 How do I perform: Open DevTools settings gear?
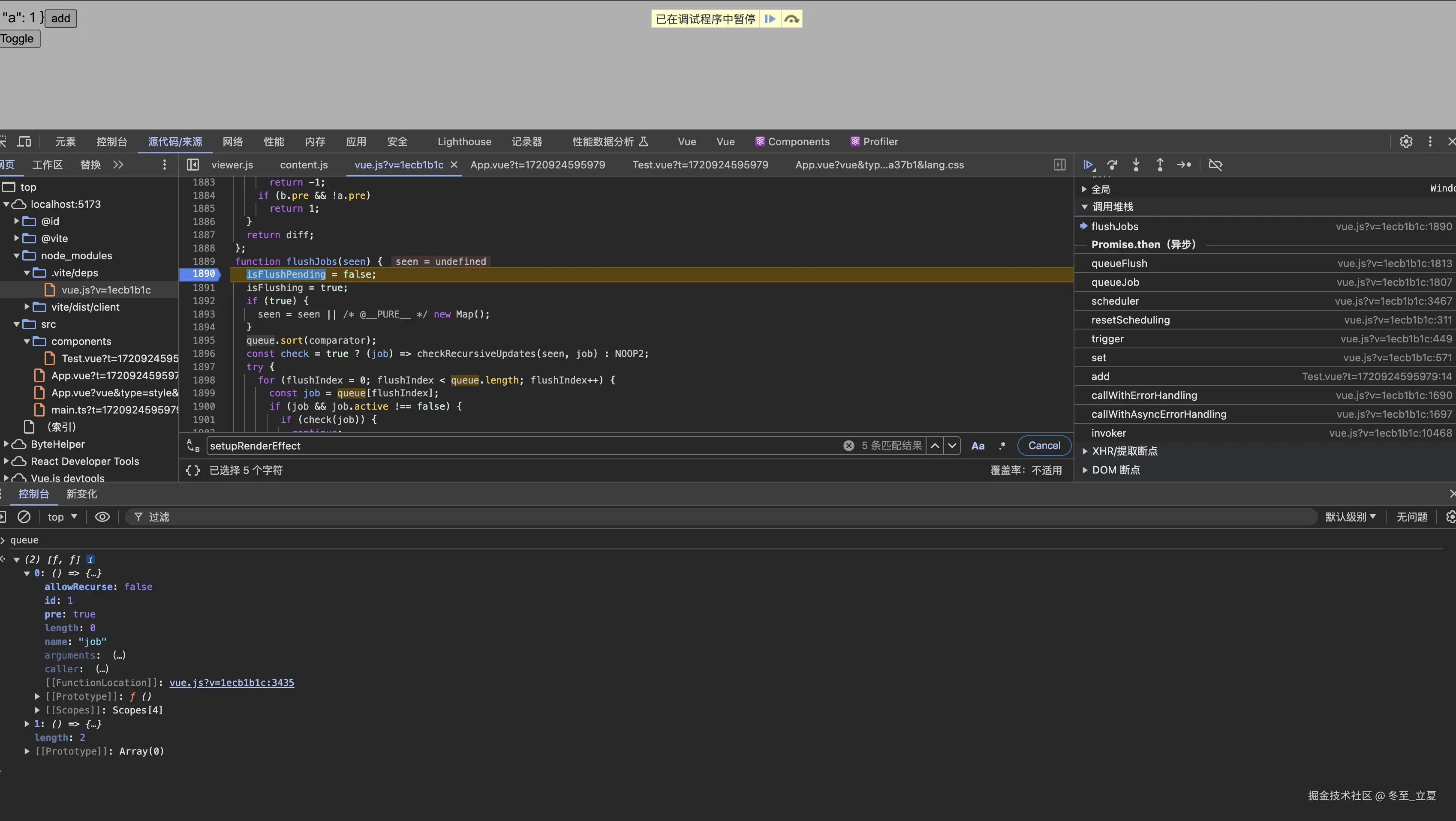pos(1406,142)
